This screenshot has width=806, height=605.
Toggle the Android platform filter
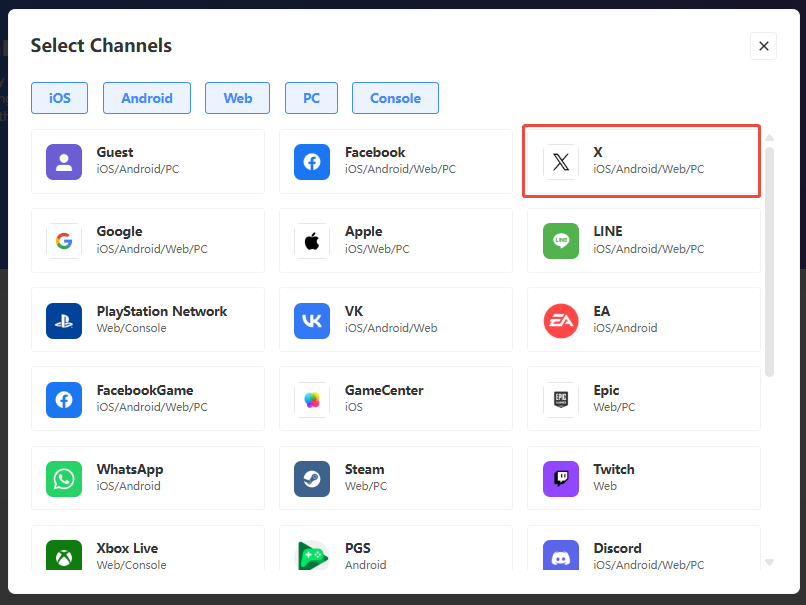147,98
